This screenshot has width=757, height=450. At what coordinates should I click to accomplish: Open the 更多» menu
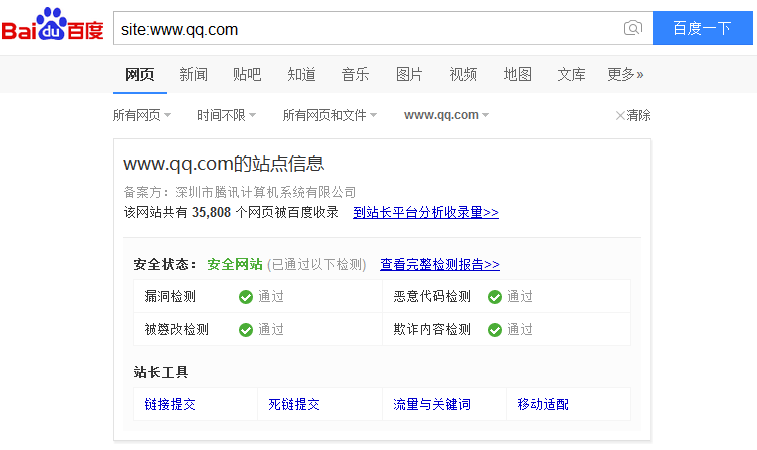(625, 74)
